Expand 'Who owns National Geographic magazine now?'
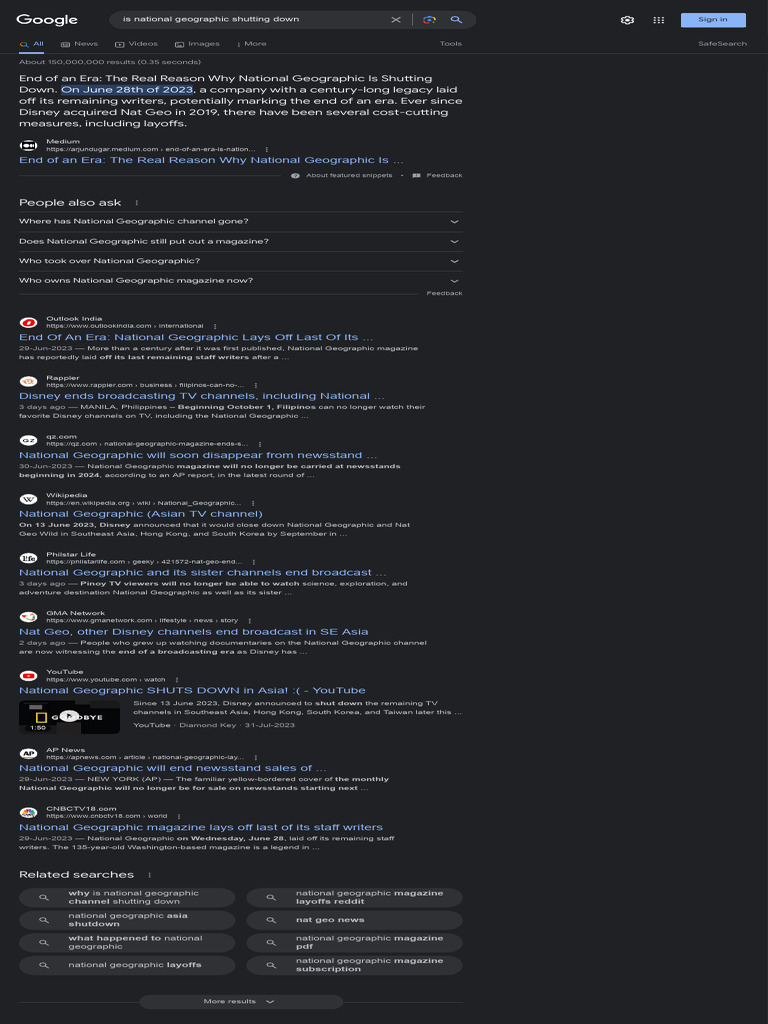Screen dimensions: 768x1024 [x=240, y=281]
